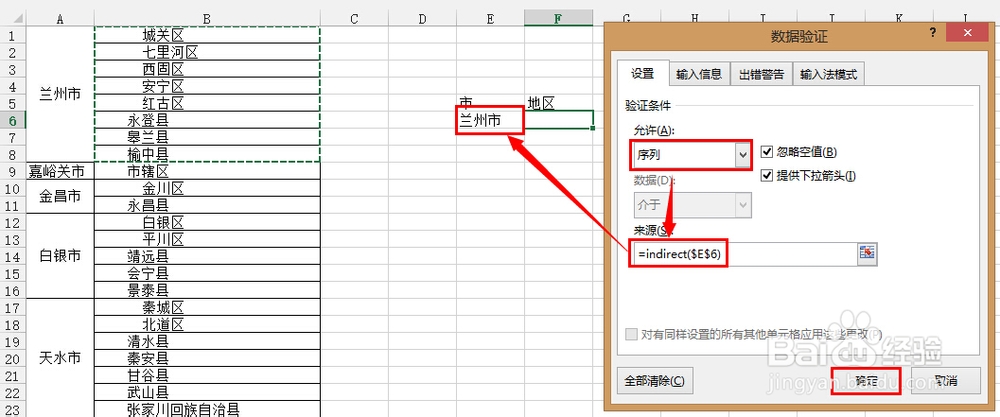Image resolution: width=1000 pixels, height=417 pixels.
Task: Select row 6 header
Action: tap(13, 120)
